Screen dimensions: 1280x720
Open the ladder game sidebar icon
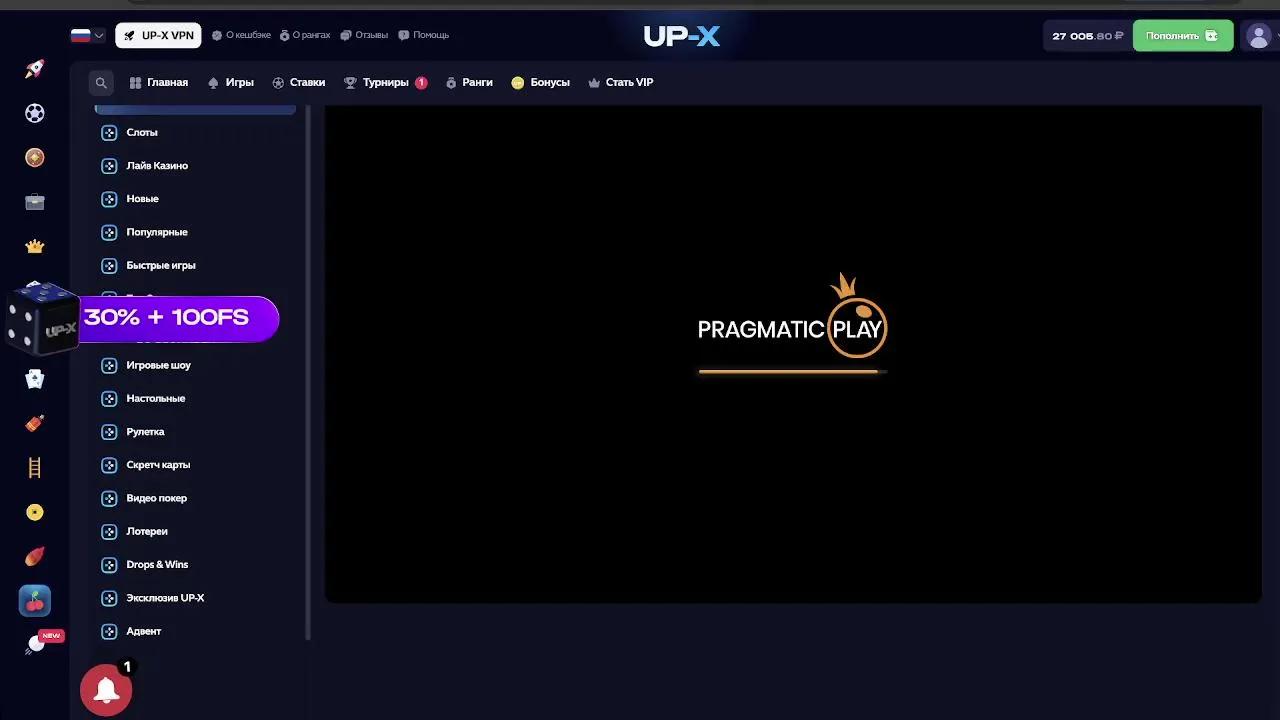pyautogui.click(x=35, y=467)
